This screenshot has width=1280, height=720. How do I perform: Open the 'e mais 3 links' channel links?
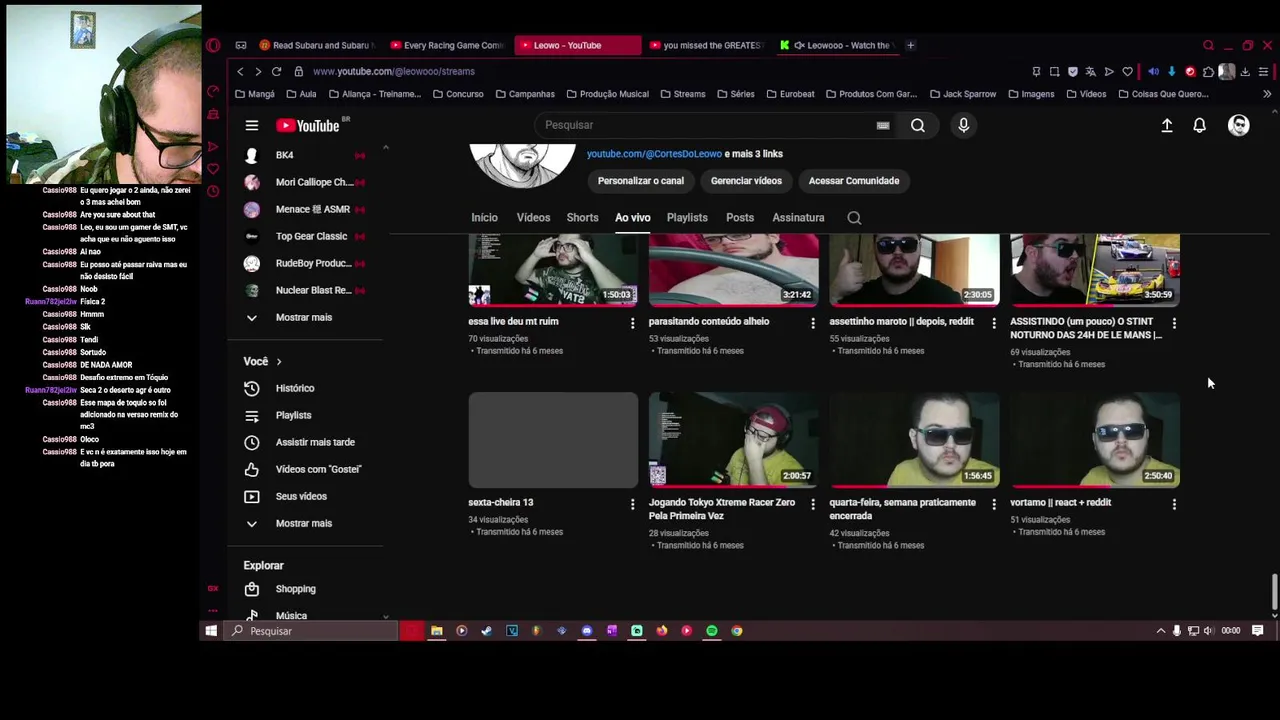tap(753, 154)
